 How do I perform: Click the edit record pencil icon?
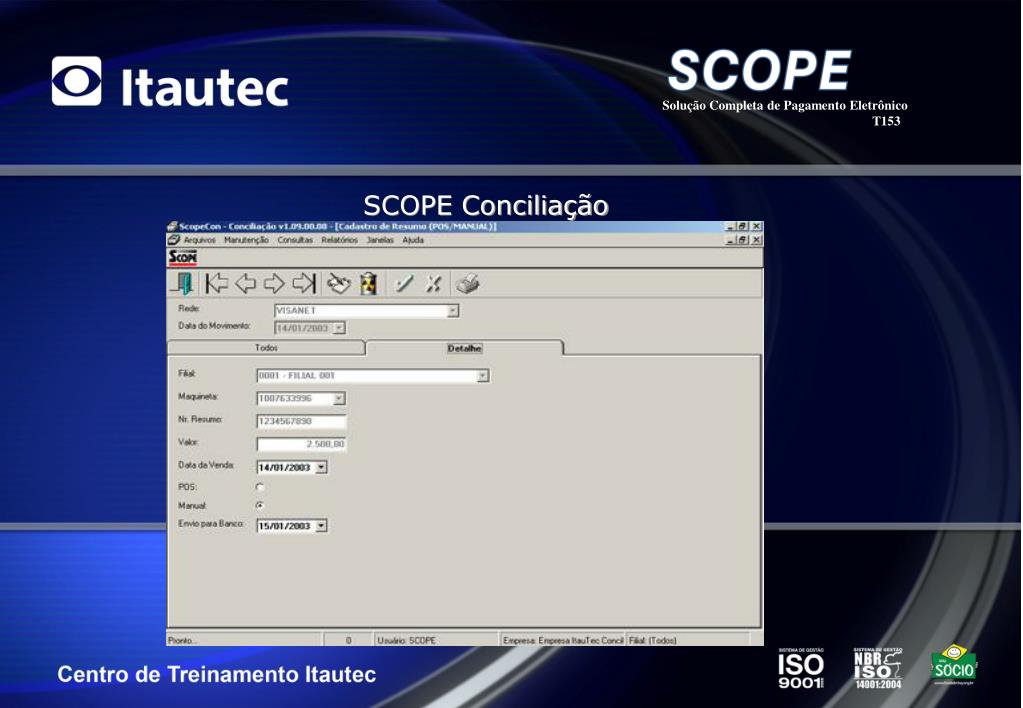tap(339, 284)
